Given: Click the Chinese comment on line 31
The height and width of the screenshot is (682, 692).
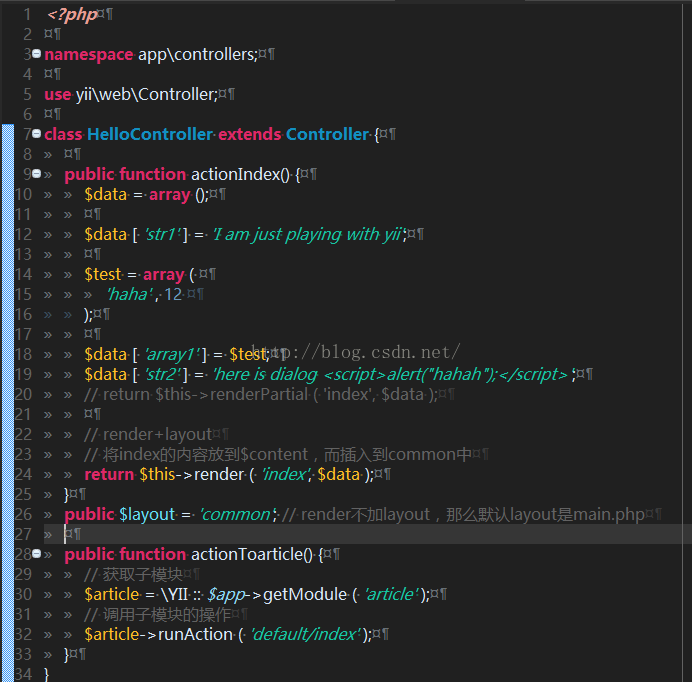Looking at the screenshot, I should coord(158,614).
